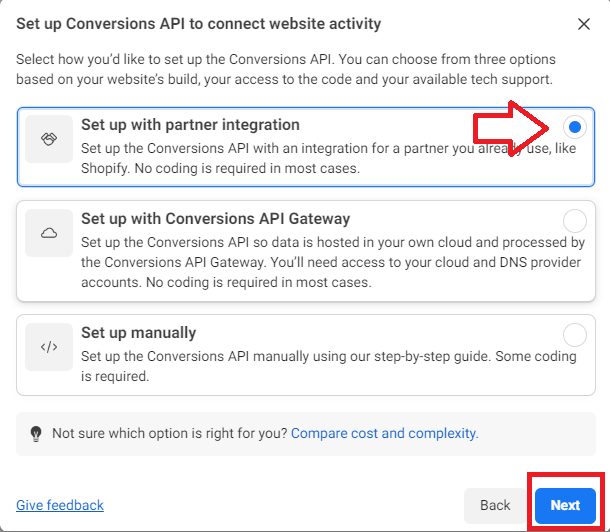Go back with the Back button
610x532 pixels.
tap(494, 506)
